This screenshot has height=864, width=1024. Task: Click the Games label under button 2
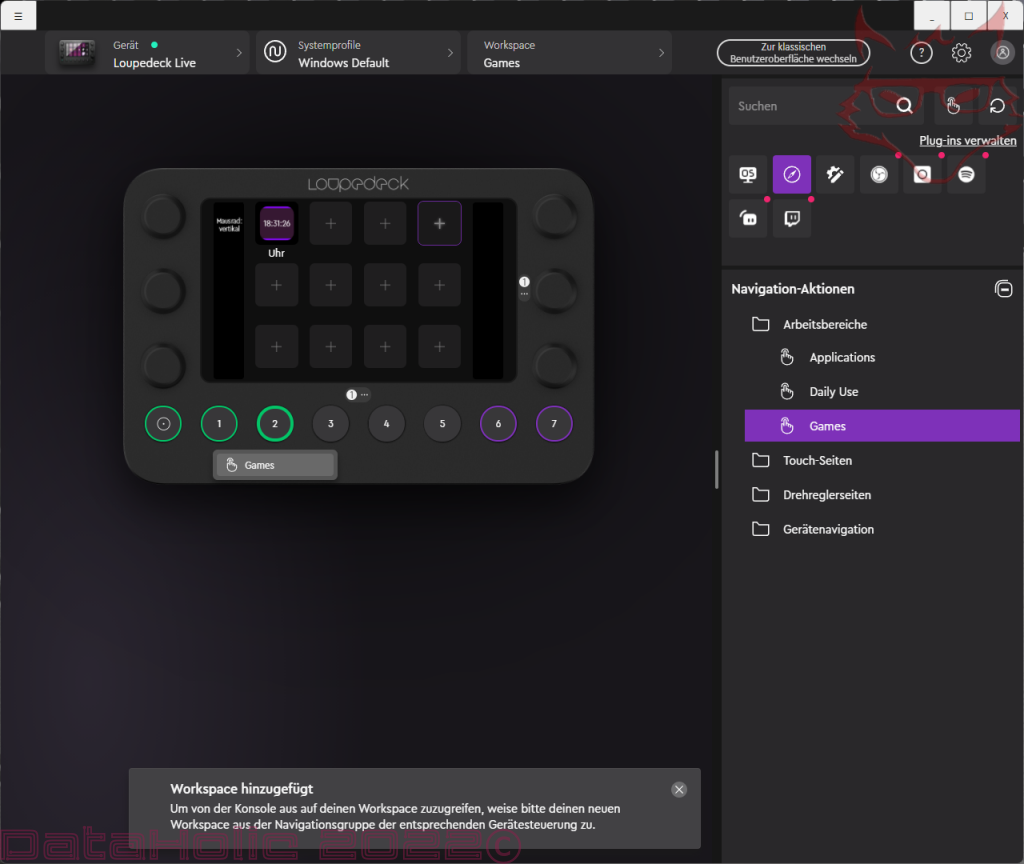pos(275,465)
